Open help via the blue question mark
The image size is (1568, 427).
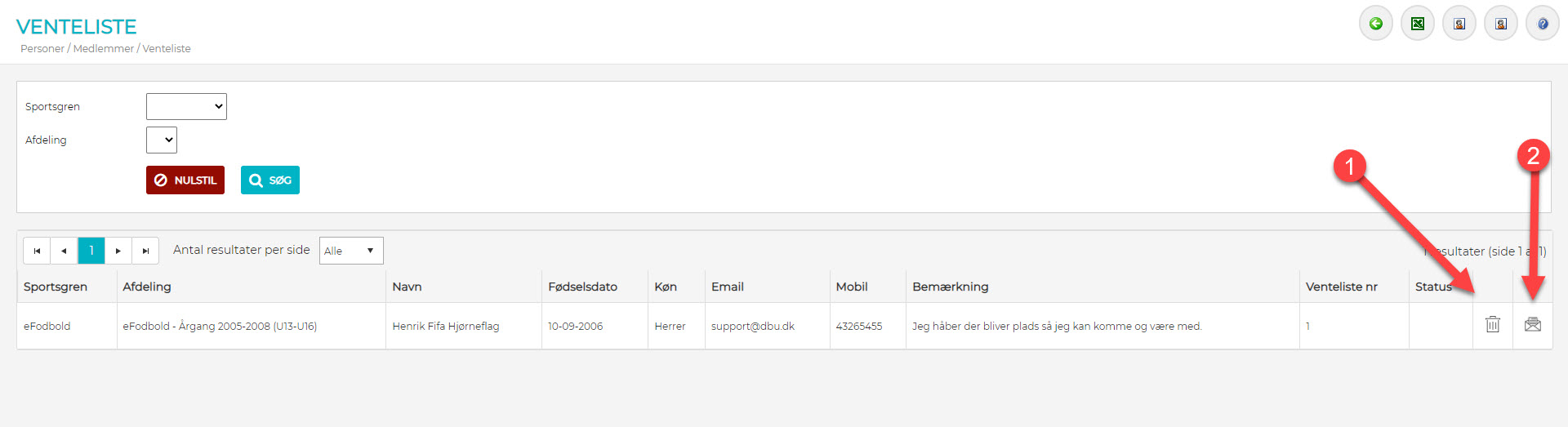pyautogui.click(x=1543, y=24)
